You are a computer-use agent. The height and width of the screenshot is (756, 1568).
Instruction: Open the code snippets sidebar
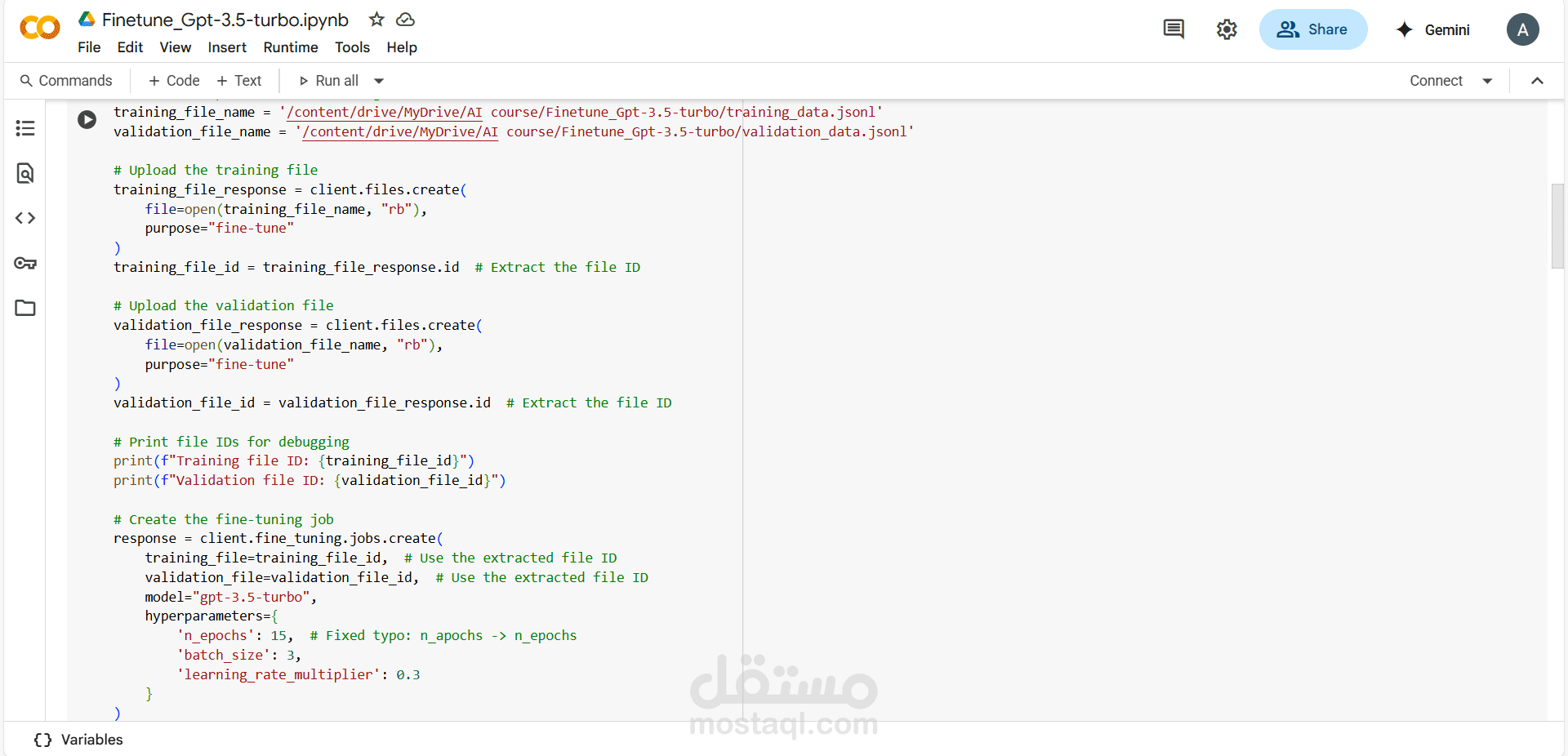point(25,218)
